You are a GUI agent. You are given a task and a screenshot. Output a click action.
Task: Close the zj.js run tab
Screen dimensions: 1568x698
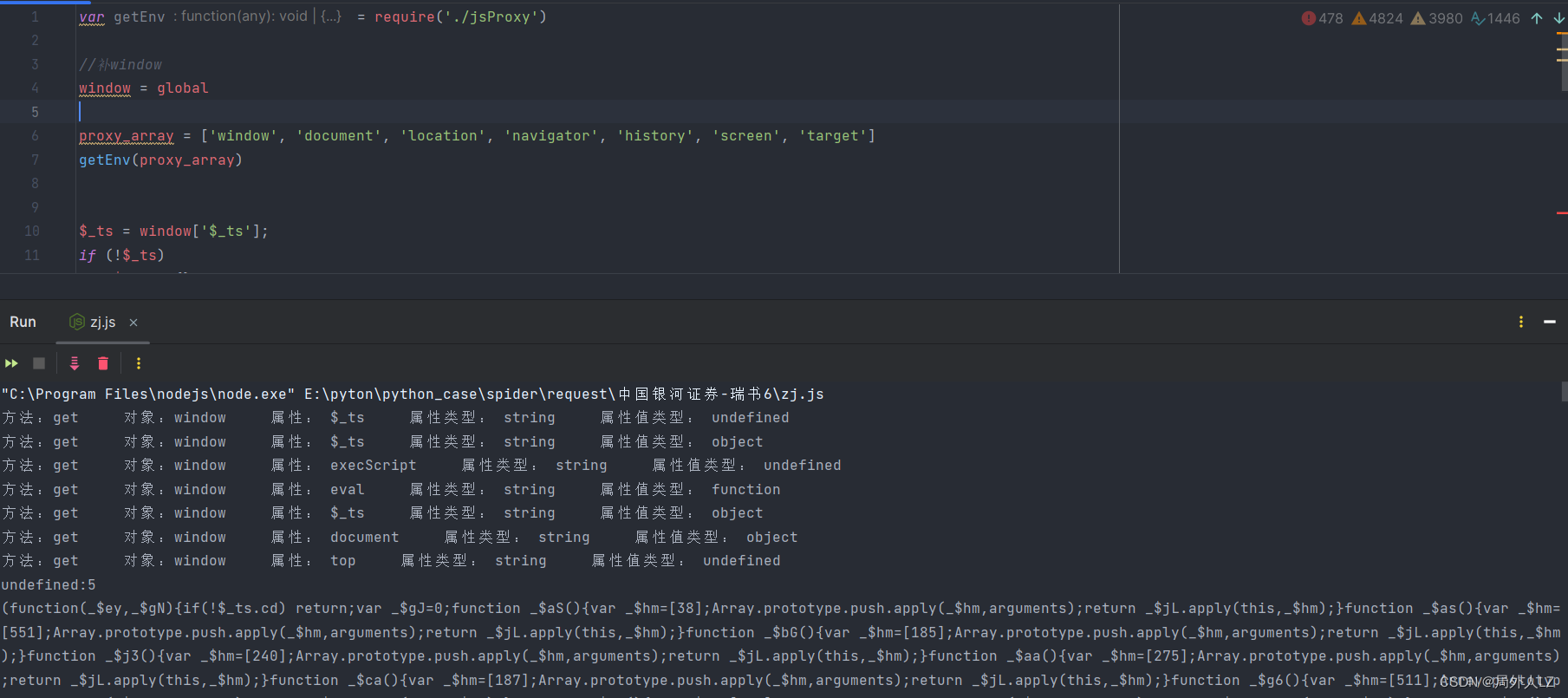click(x=133, y=323)
